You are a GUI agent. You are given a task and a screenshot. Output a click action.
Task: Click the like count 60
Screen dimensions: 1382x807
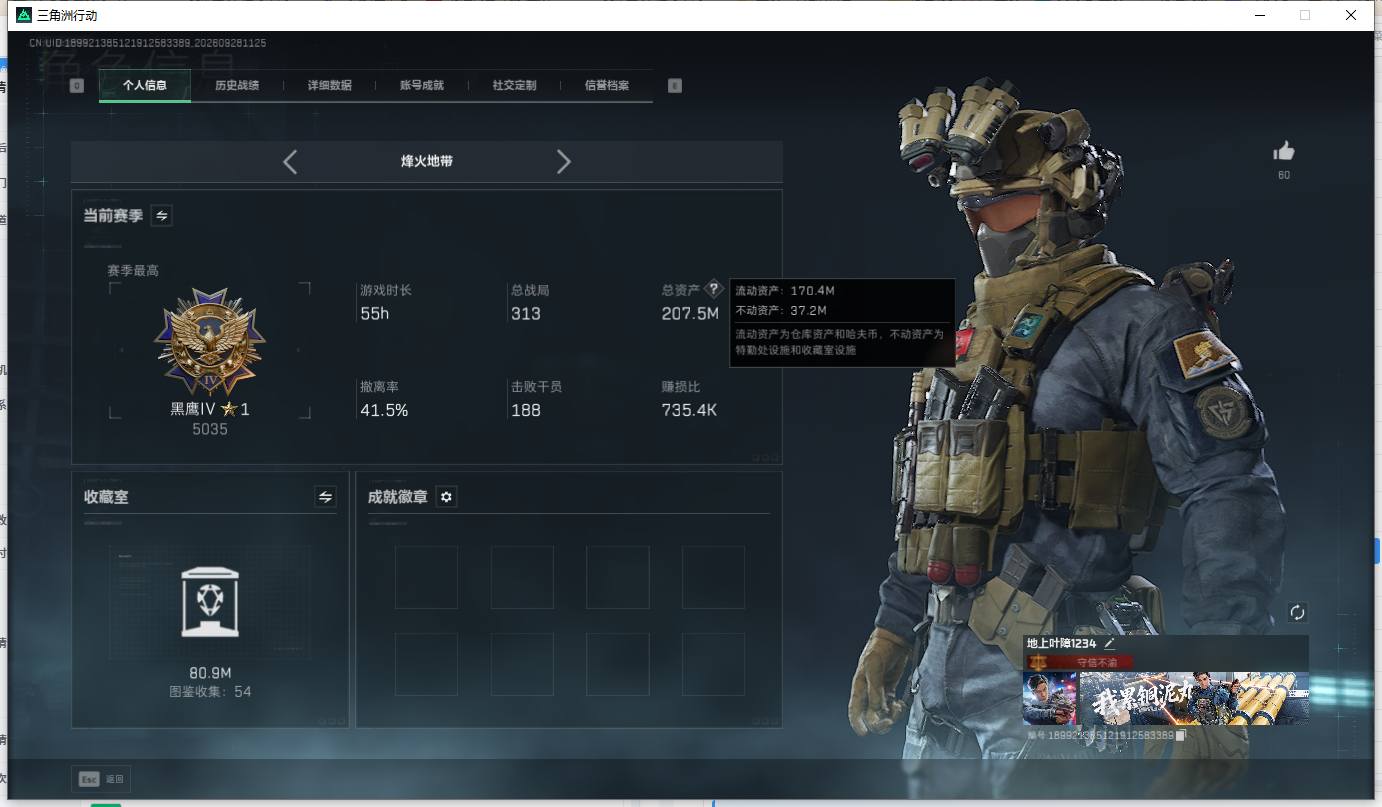point(1284,175)
